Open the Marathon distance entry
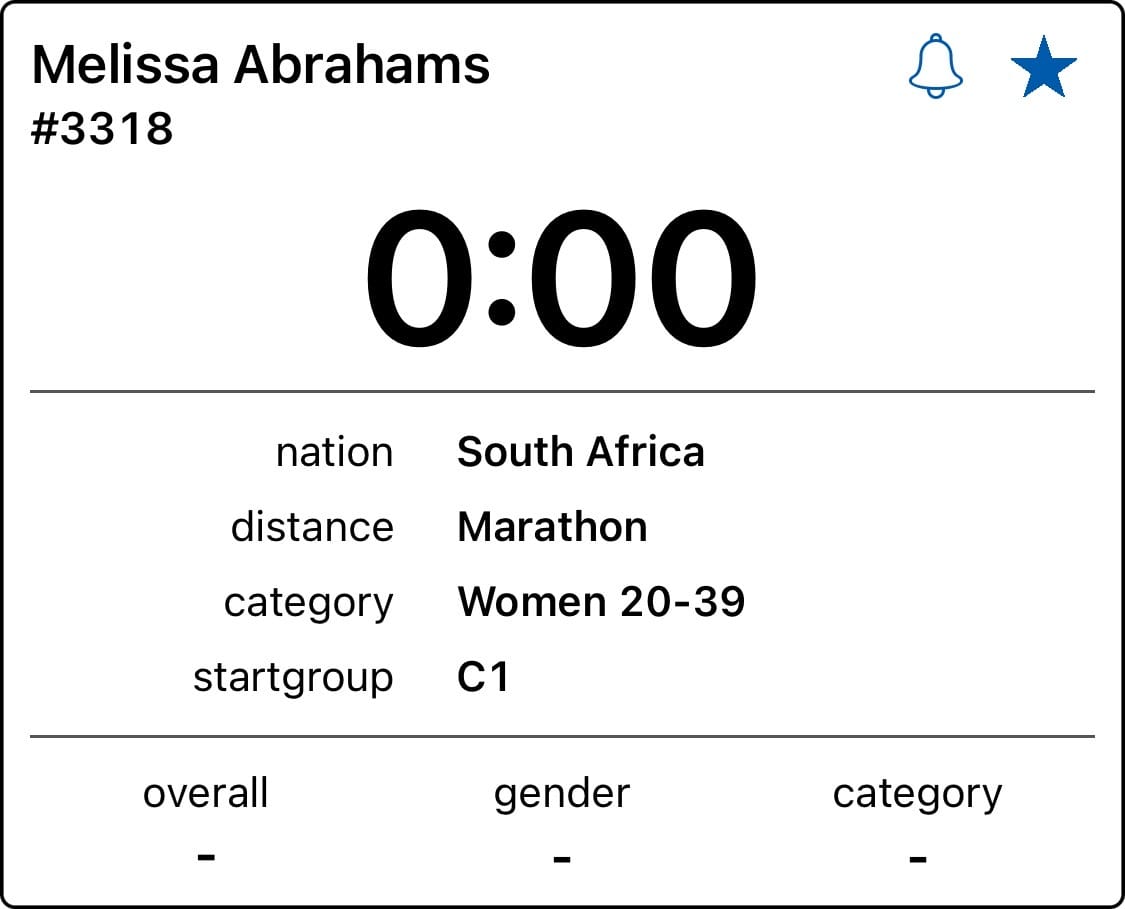This screenshot has width=1125, height=909. (552, 527)
